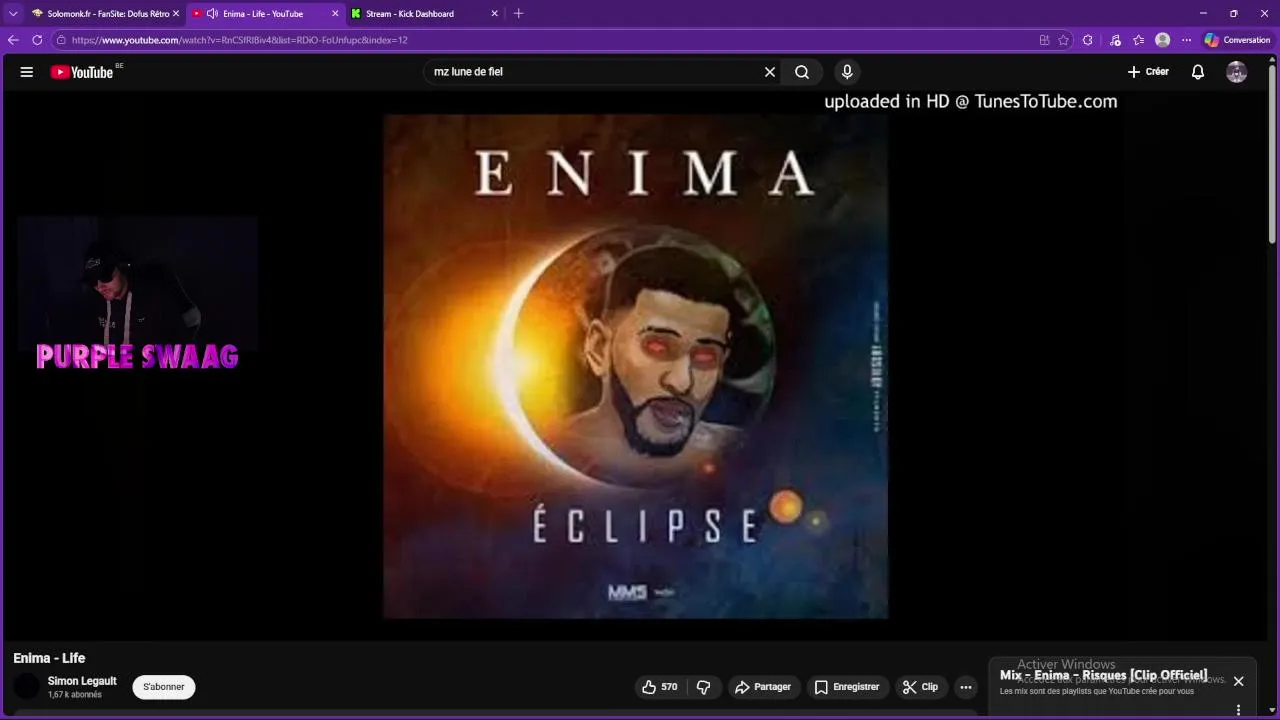Image resolution: width=1280 pixels, height=720 pixels.
Task: Close the Mix Enima Risques panel
Action: tap(1238, 681)
